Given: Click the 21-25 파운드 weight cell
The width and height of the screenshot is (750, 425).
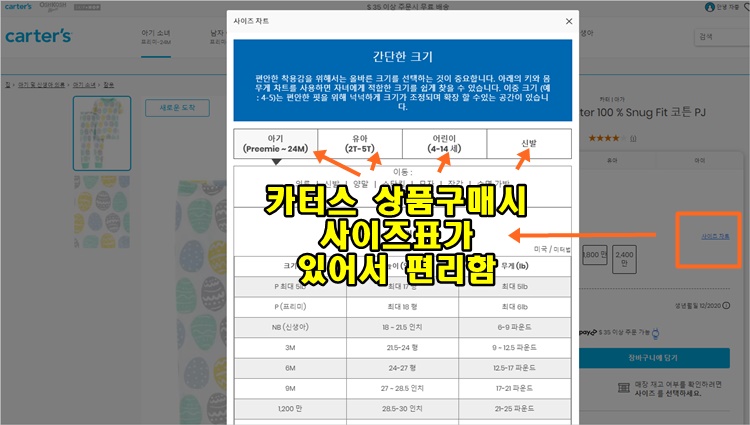Looking at the screenshot, I should point(515,409).
